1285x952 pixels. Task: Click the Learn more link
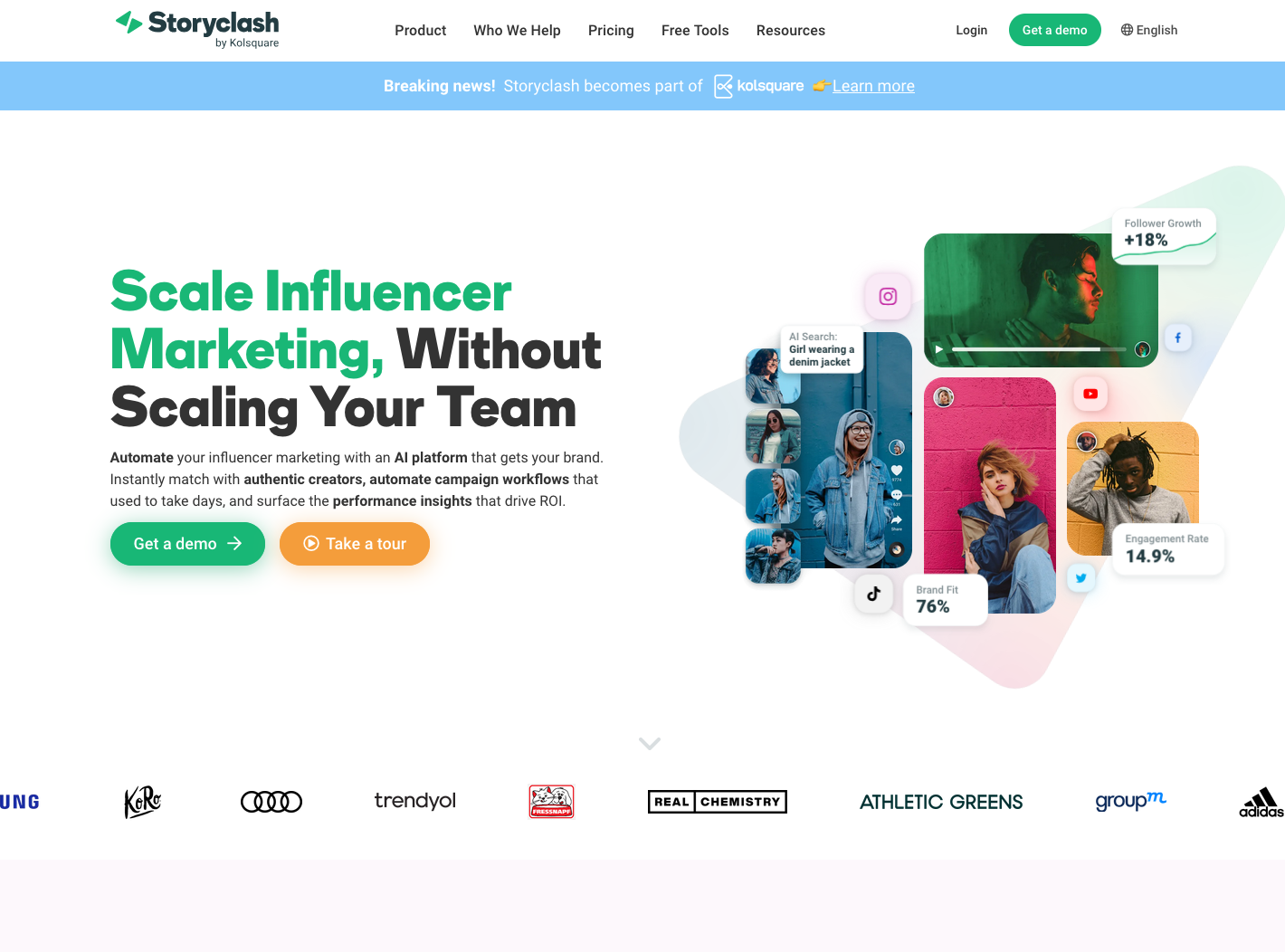tap(873, 86)
